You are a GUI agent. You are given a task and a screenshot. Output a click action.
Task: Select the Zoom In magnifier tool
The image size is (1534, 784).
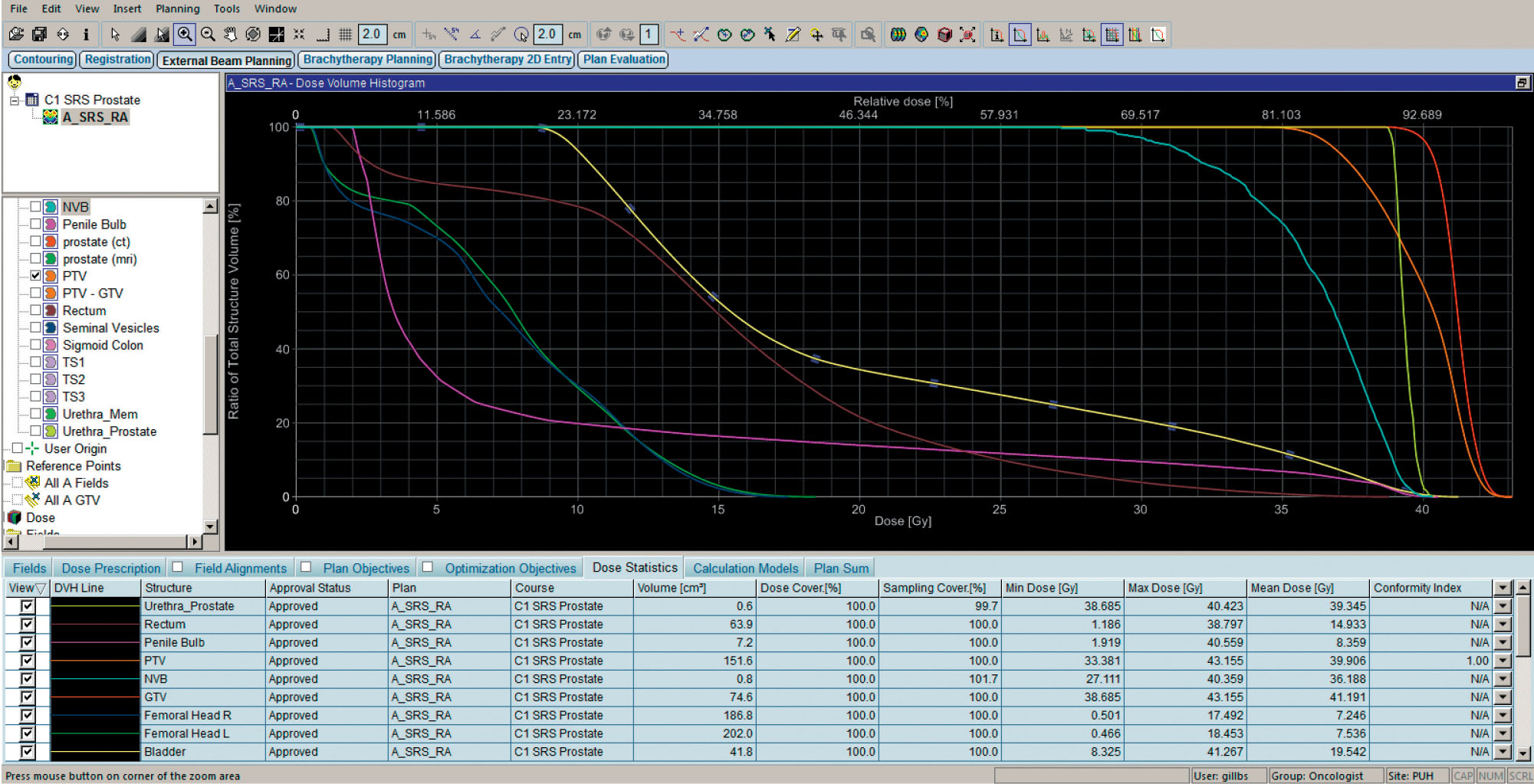[185, 34]
